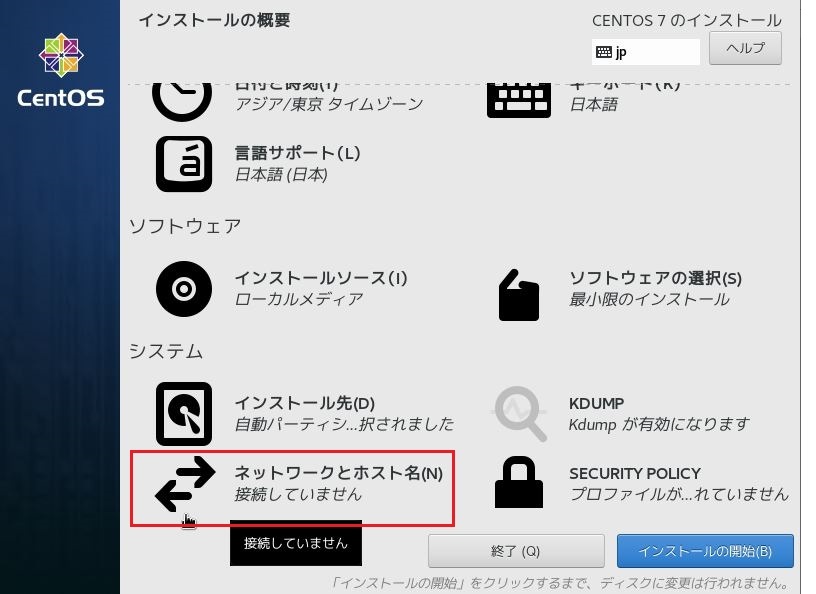Select the installation source disc icon
Screen dimensions: 816x594
click(x=184, y=289)
